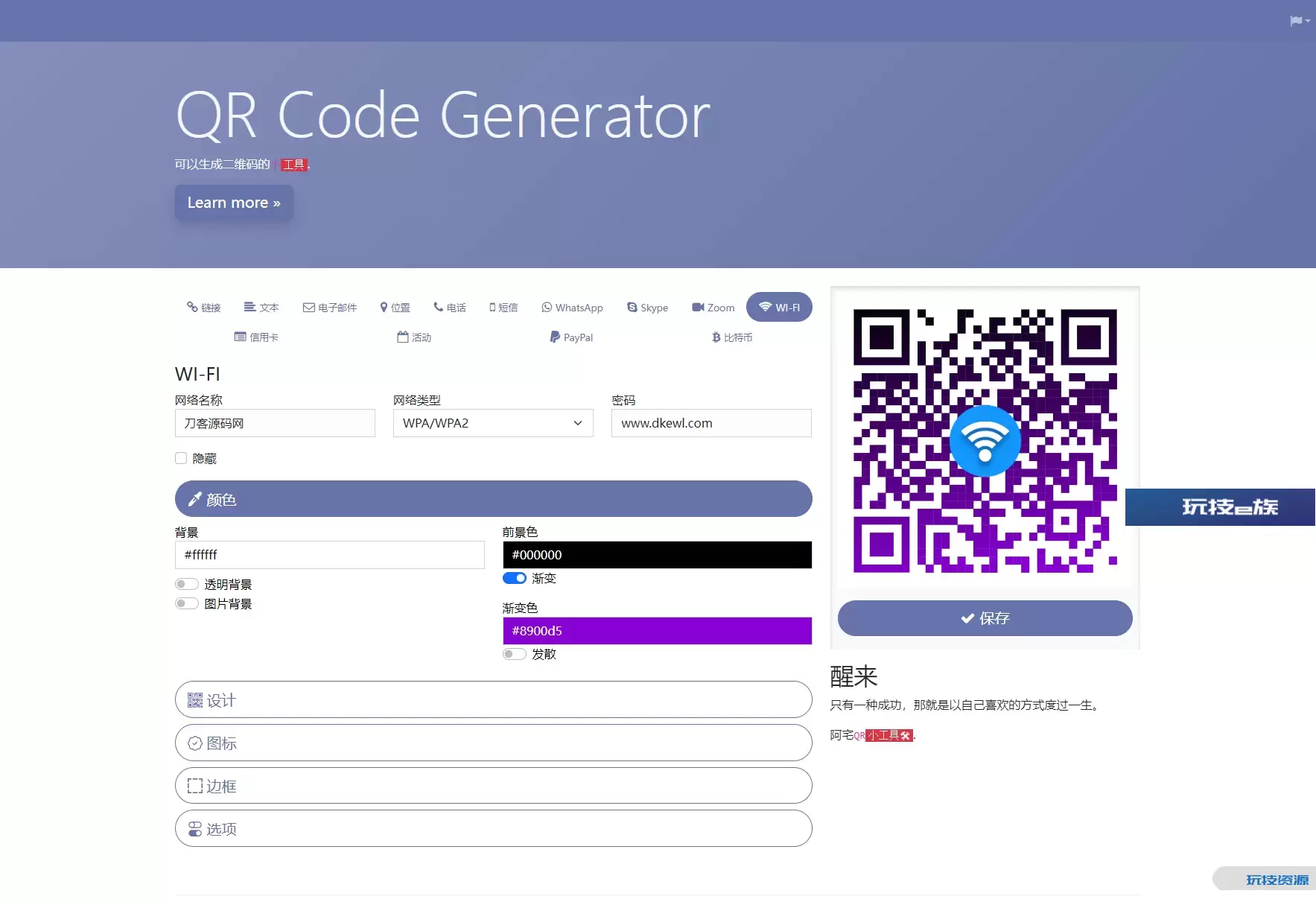Select the 比特币 bitcoin tab
Image resolution: width=1316 pixels, height=902 pixels.
tap(731, 337)
